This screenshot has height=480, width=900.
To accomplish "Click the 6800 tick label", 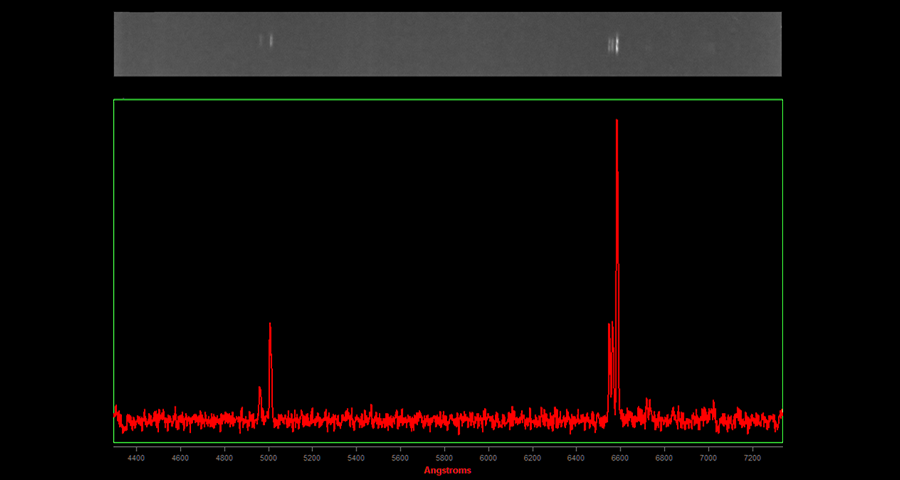I will pos(664,458).
